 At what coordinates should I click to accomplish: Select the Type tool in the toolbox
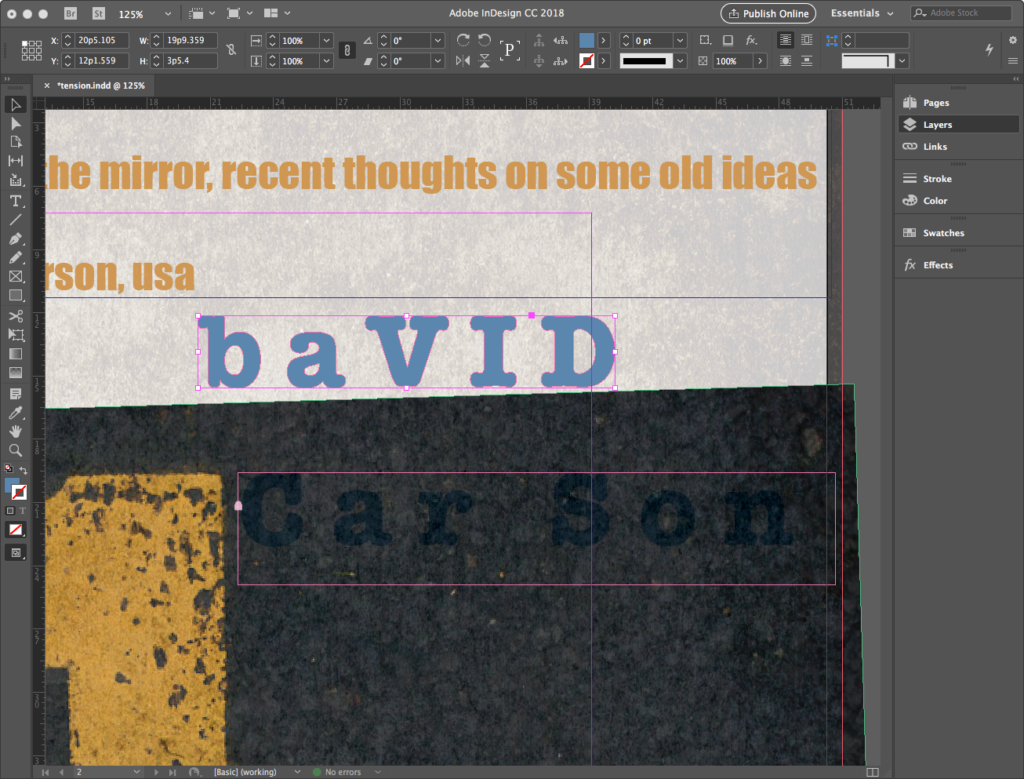coord(16,201)
